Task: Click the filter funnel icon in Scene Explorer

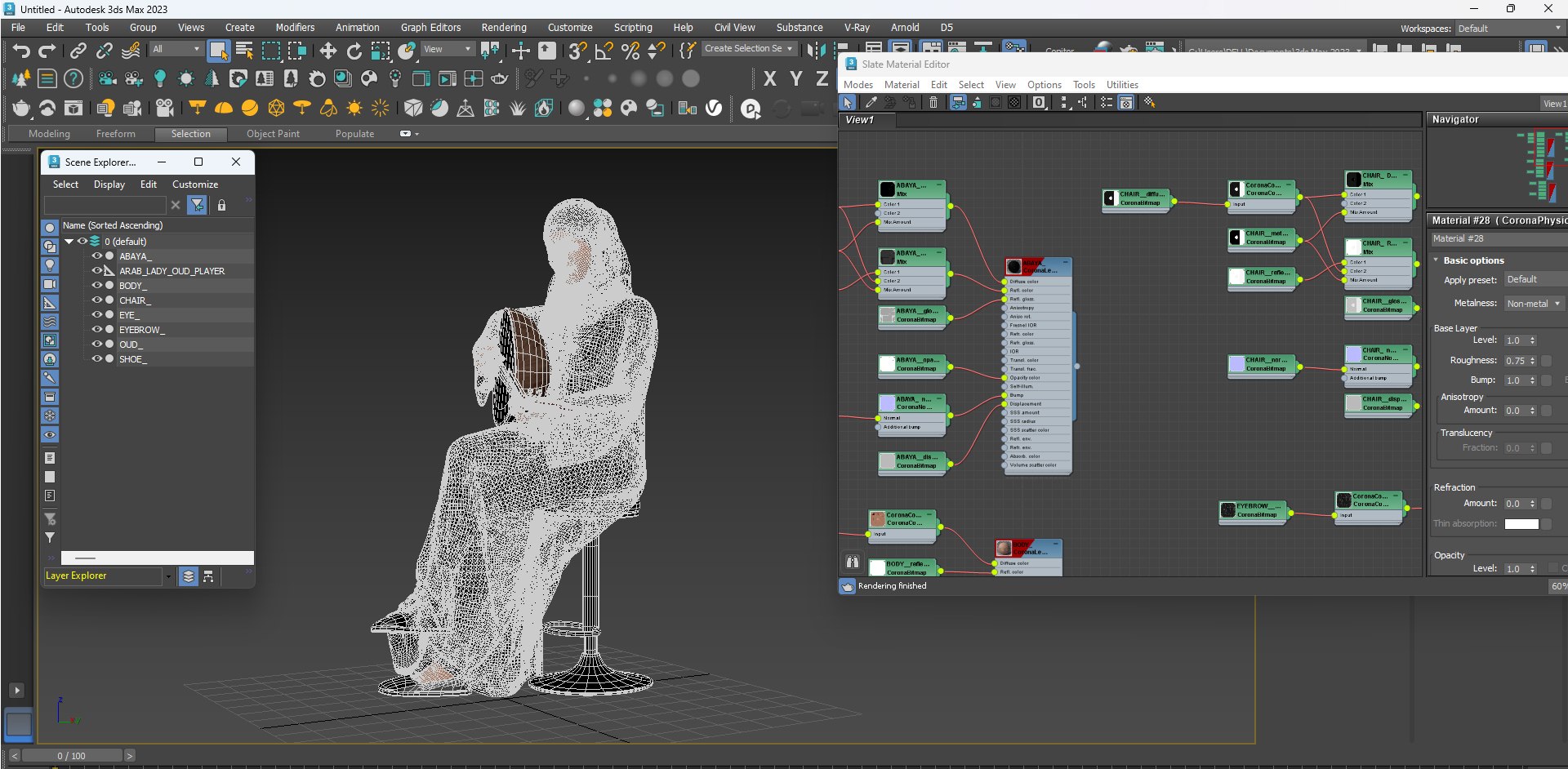Action: (197, 205)
